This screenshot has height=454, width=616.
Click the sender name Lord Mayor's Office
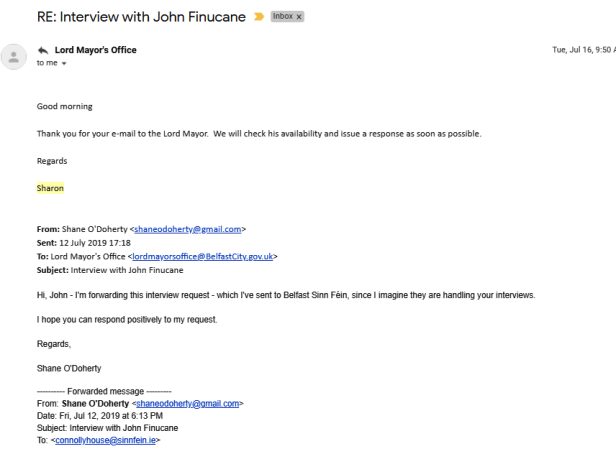[95, 50]
